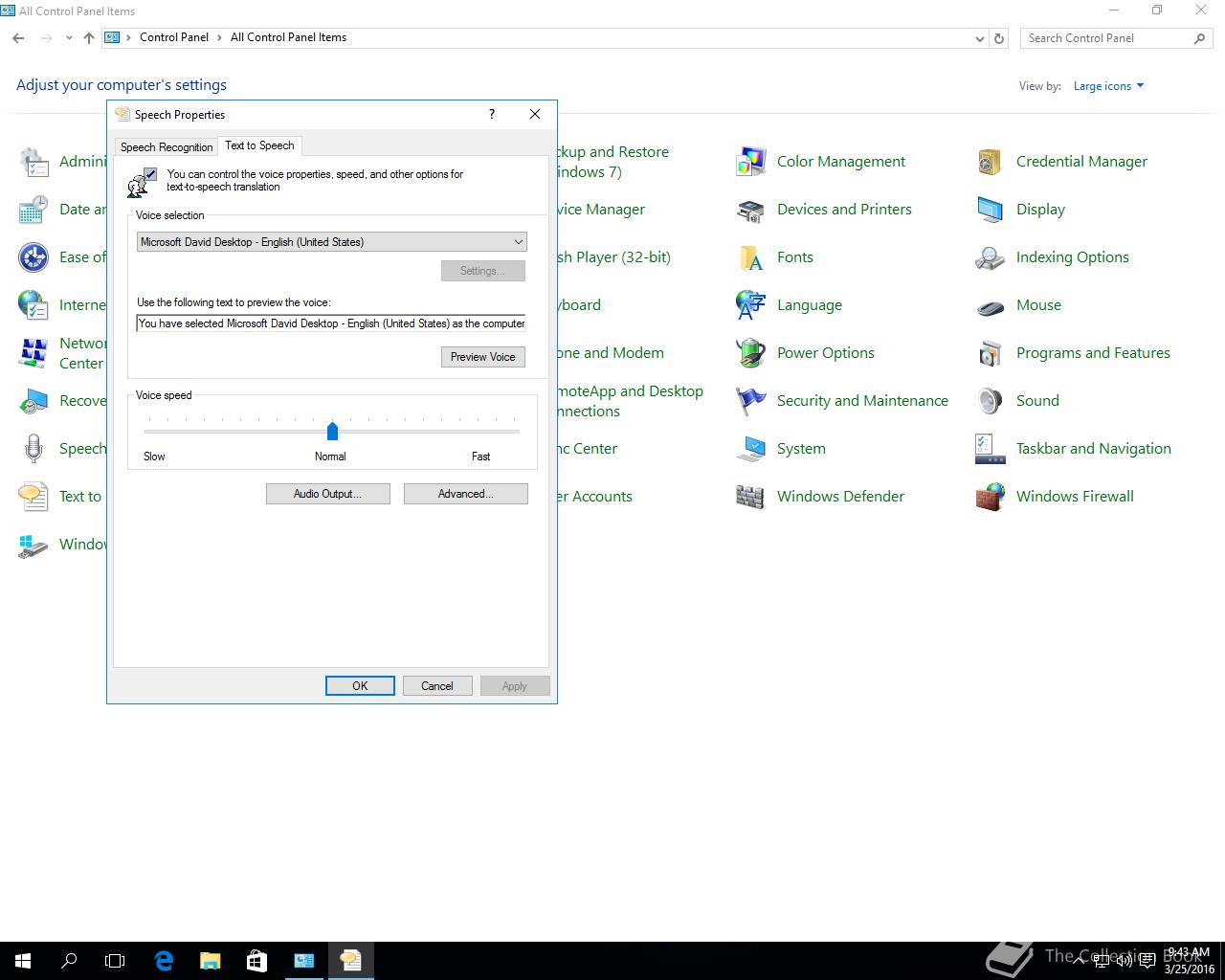1225x980 pixels.
Task: Open the Power Options icon
Action: [x=751, y=353]
